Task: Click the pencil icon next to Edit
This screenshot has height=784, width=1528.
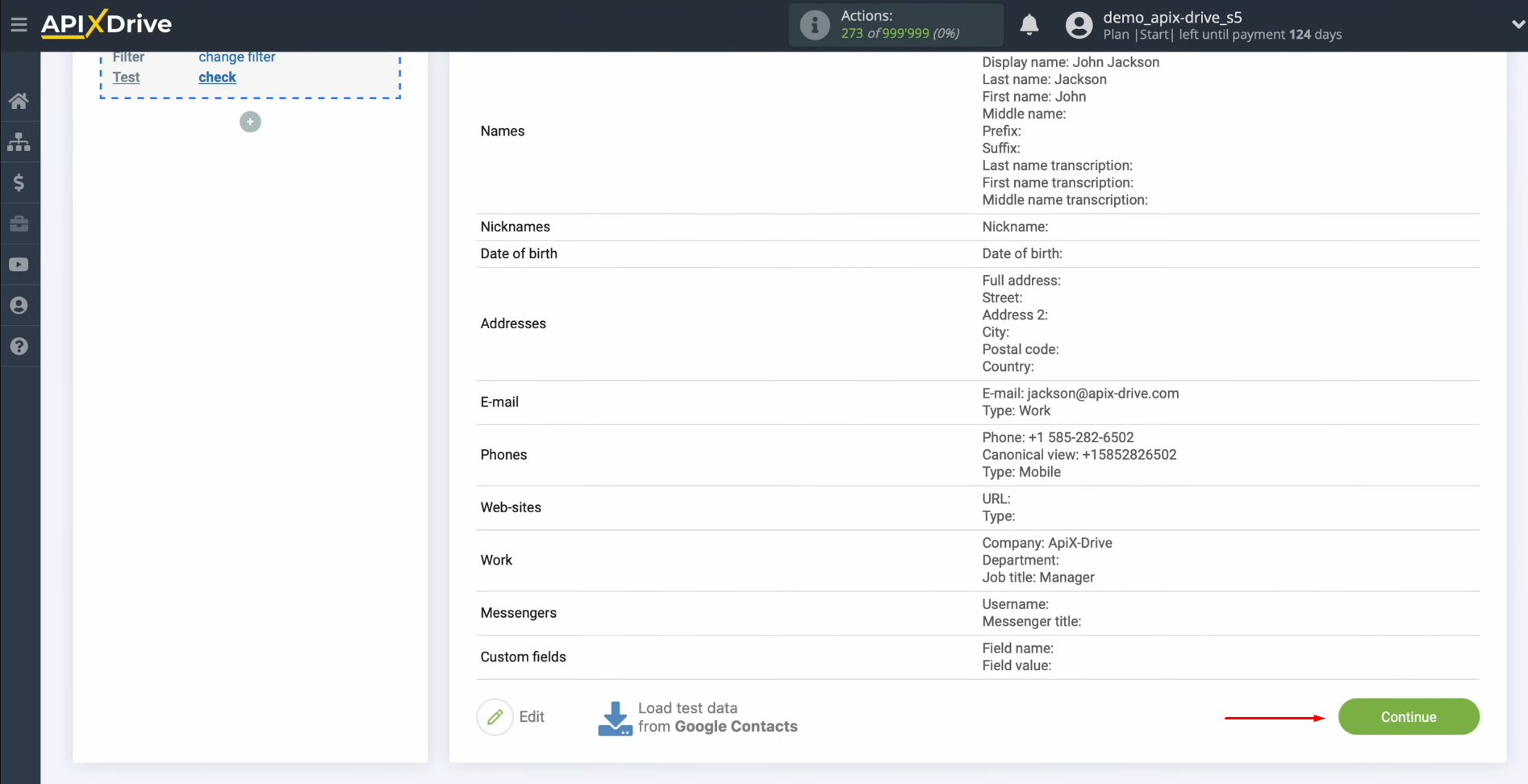Action: pos(495,716)
